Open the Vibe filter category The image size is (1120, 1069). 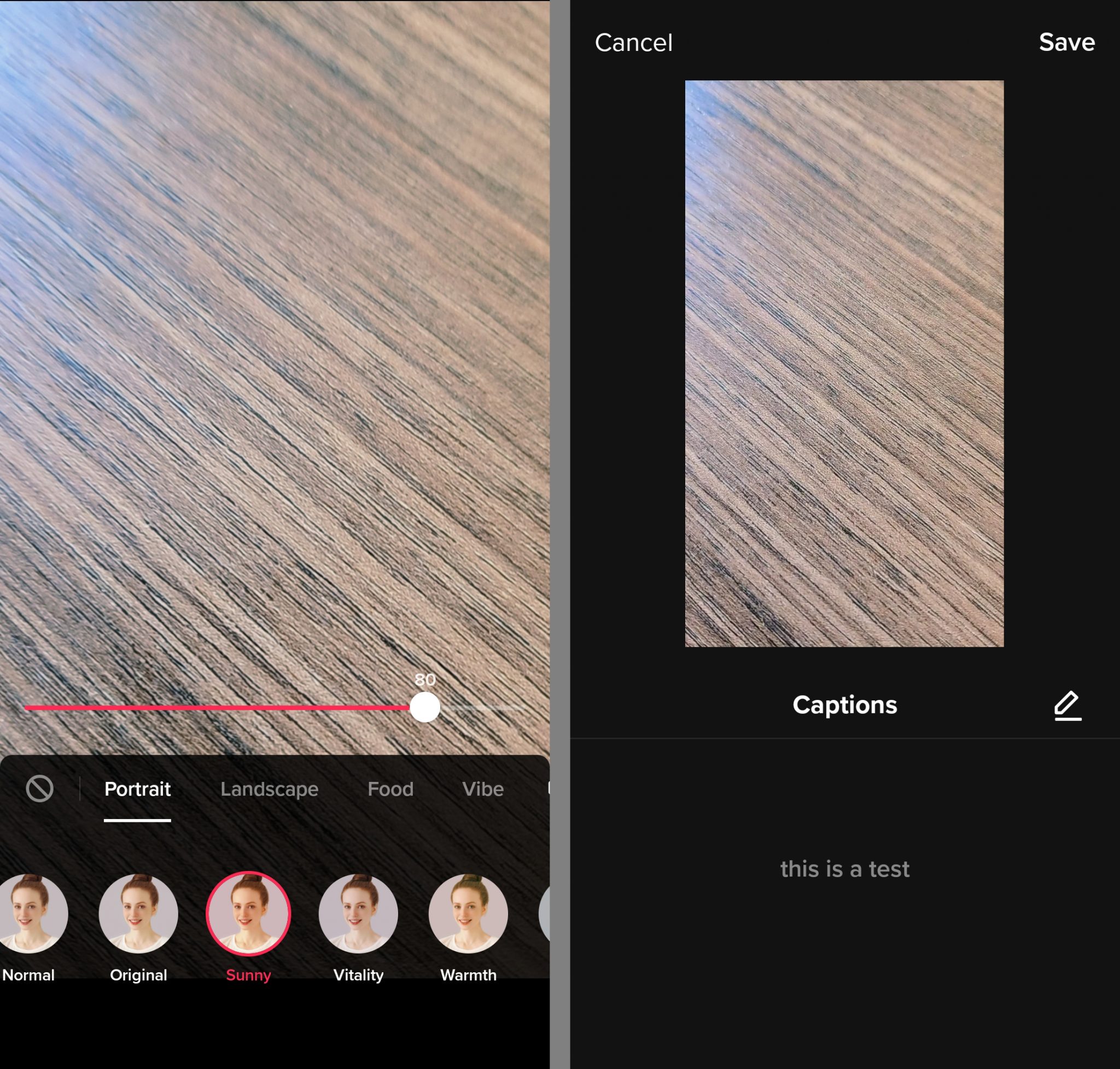pos(482,788)
